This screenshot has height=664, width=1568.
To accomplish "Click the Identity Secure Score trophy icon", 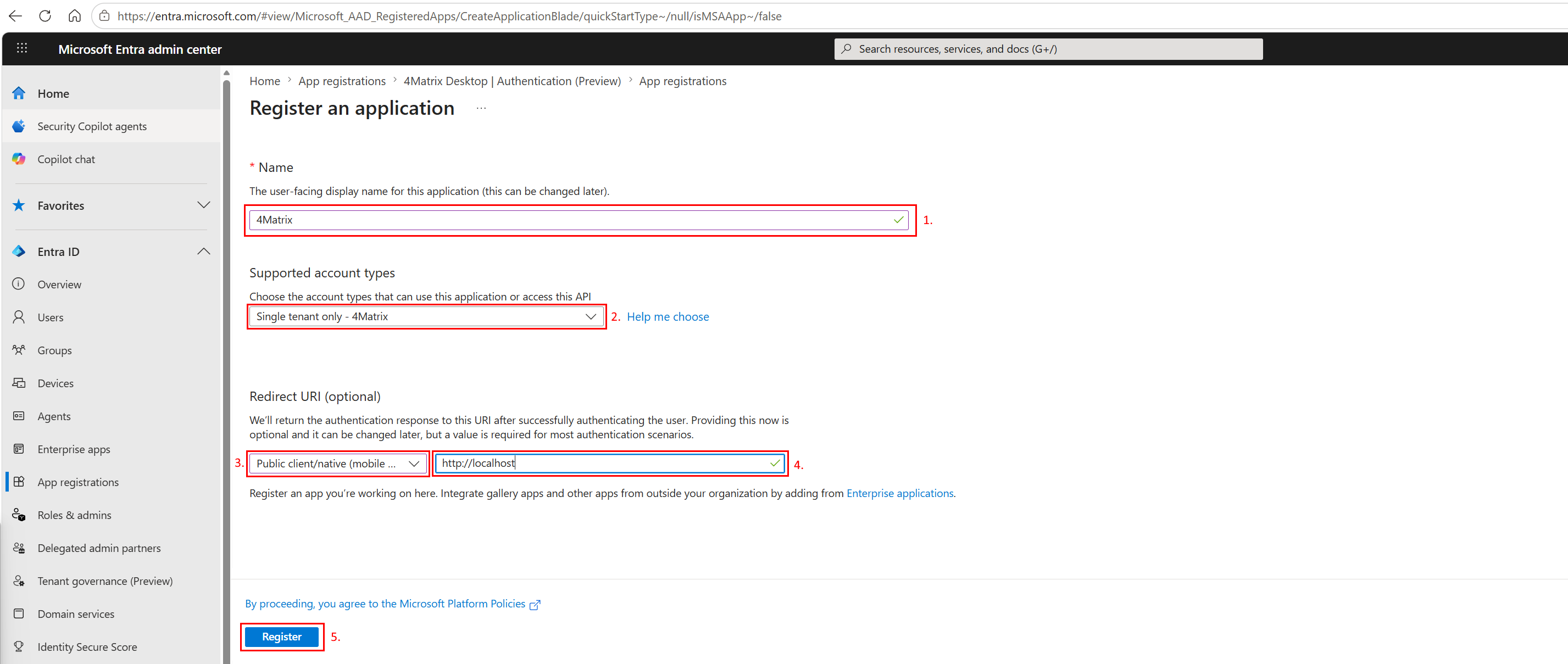I will (x=19, y=646).
